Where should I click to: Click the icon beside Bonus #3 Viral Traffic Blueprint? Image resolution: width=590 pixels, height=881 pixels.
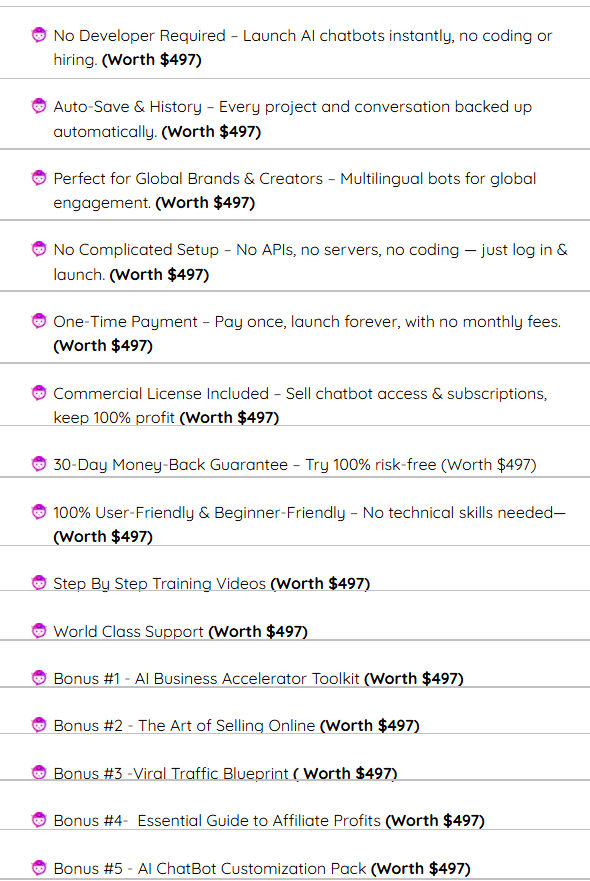pyautogui.click(x=39, y=773)
